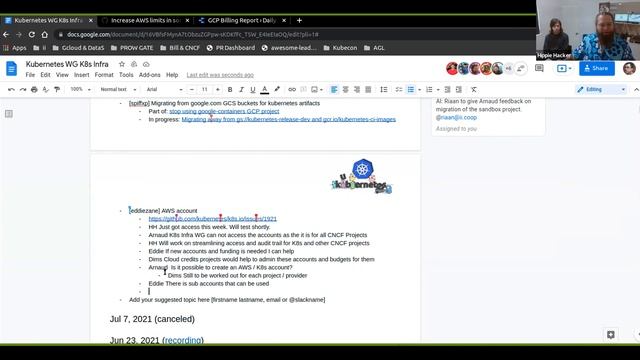Decrease font size with minus
The height and width of the screenshot is (360, 640).
click(192, 89)
